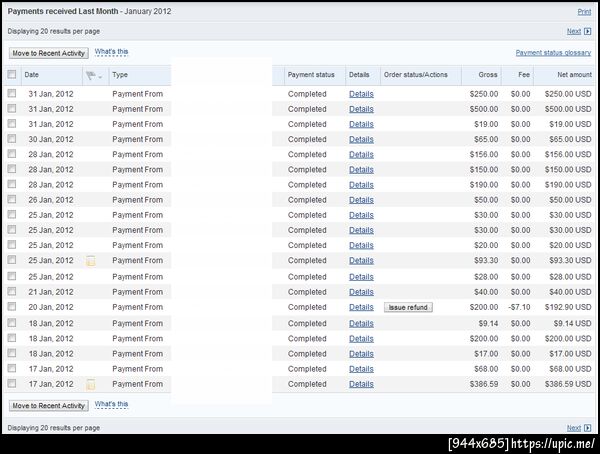Select the checkbox on the $19.00 row
This screenshot has width=600, height=454.
12,123
